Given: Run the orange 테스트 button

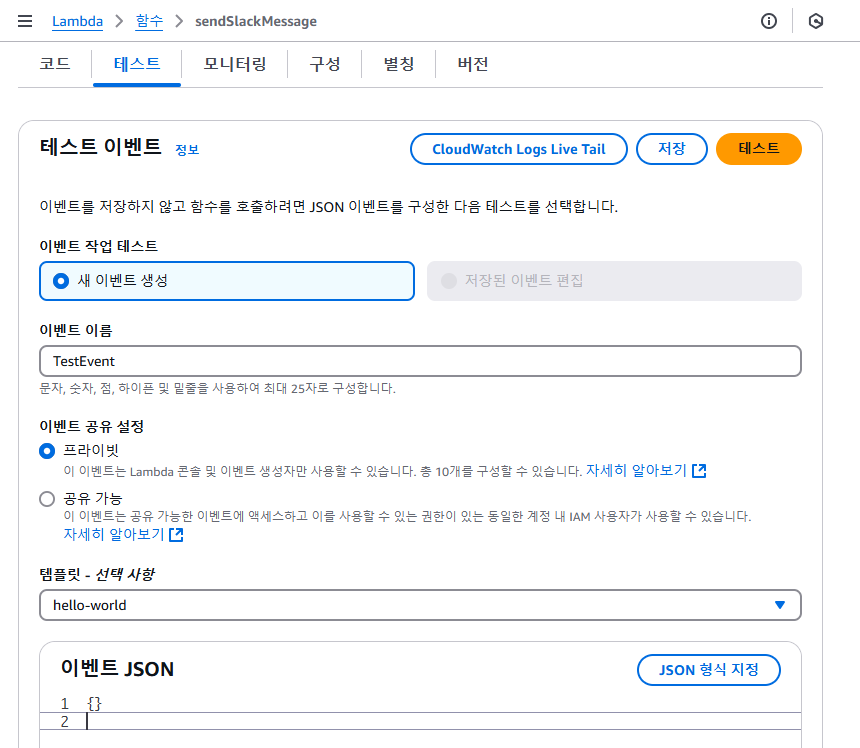Looking at the screenshot, I should (759, 149).
